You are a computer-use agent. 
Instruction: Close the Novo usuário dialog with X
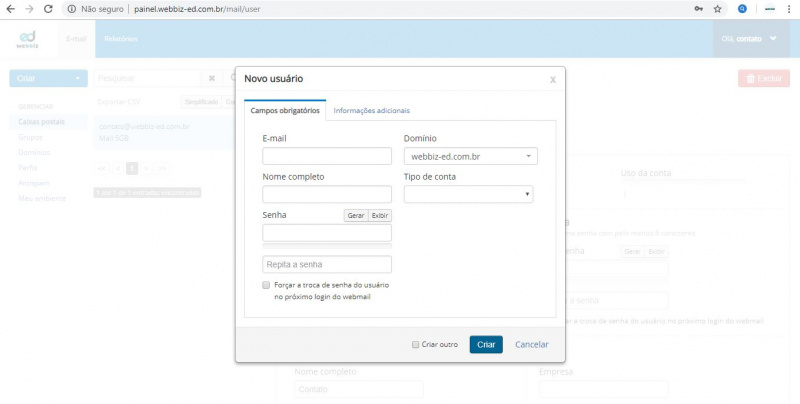pyautogui.click(x=553, y=79)
